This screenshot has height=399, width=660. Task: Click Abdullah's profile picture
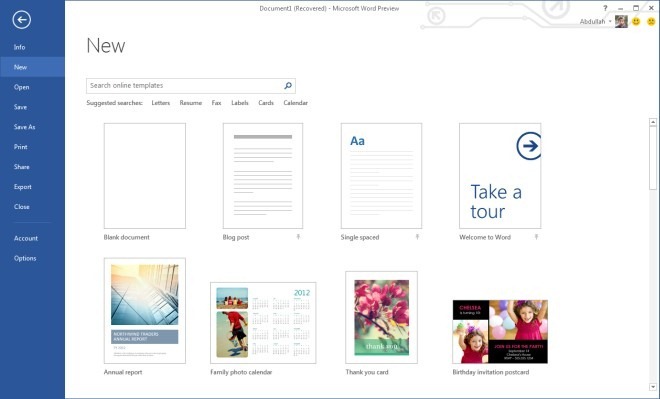pyautogui.click(x=621, y=21)
